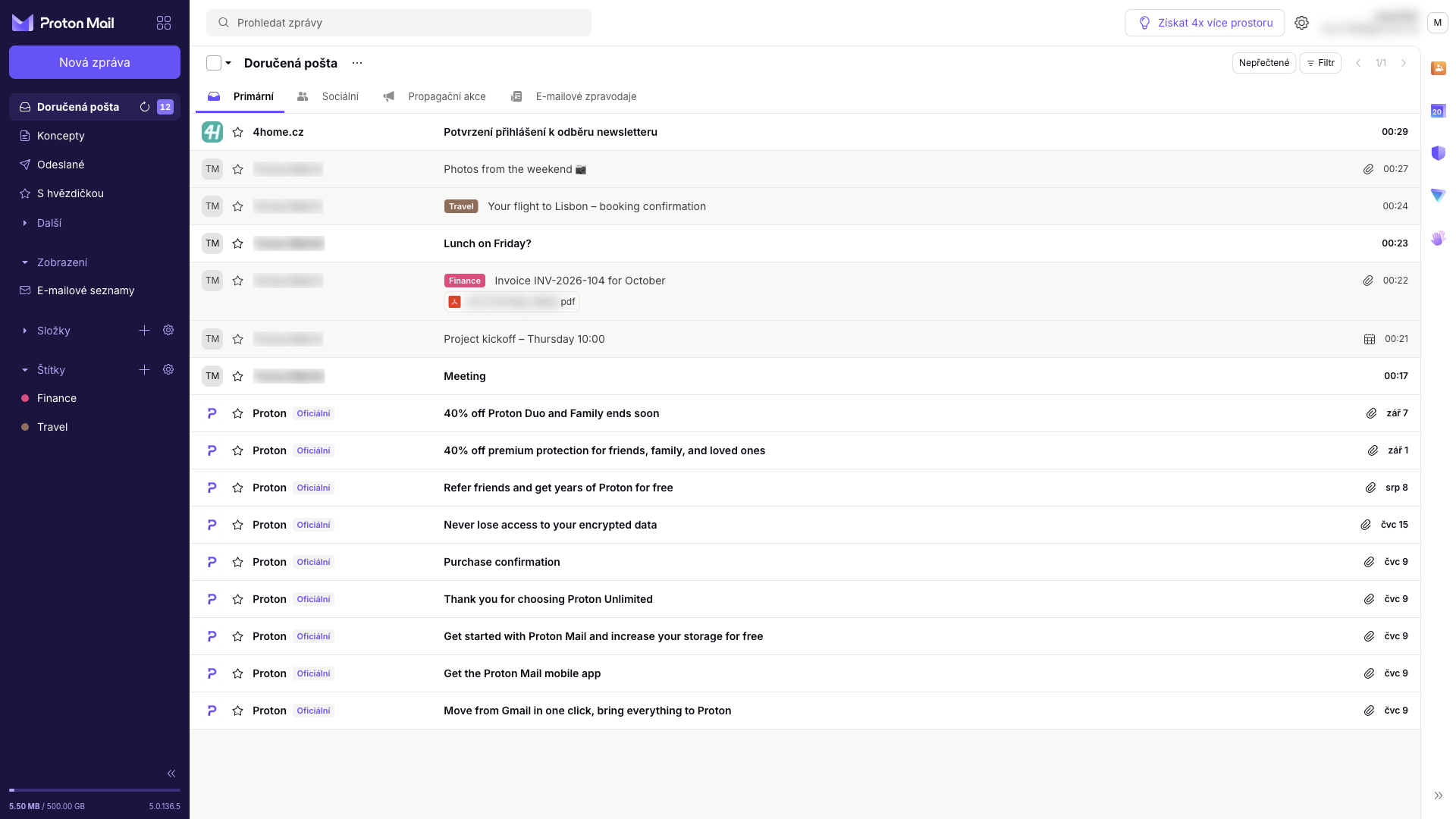This screenshot has height=819, width=1456.
Task: Open Contacts from the right side panel
Action: tap(1438, 68)
